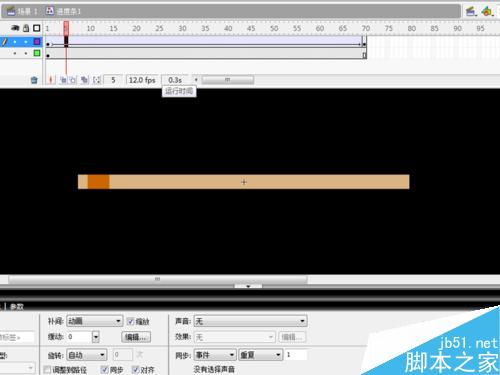Click the rotation count field showing 0
500x375 pixels.
coord(123,355)
